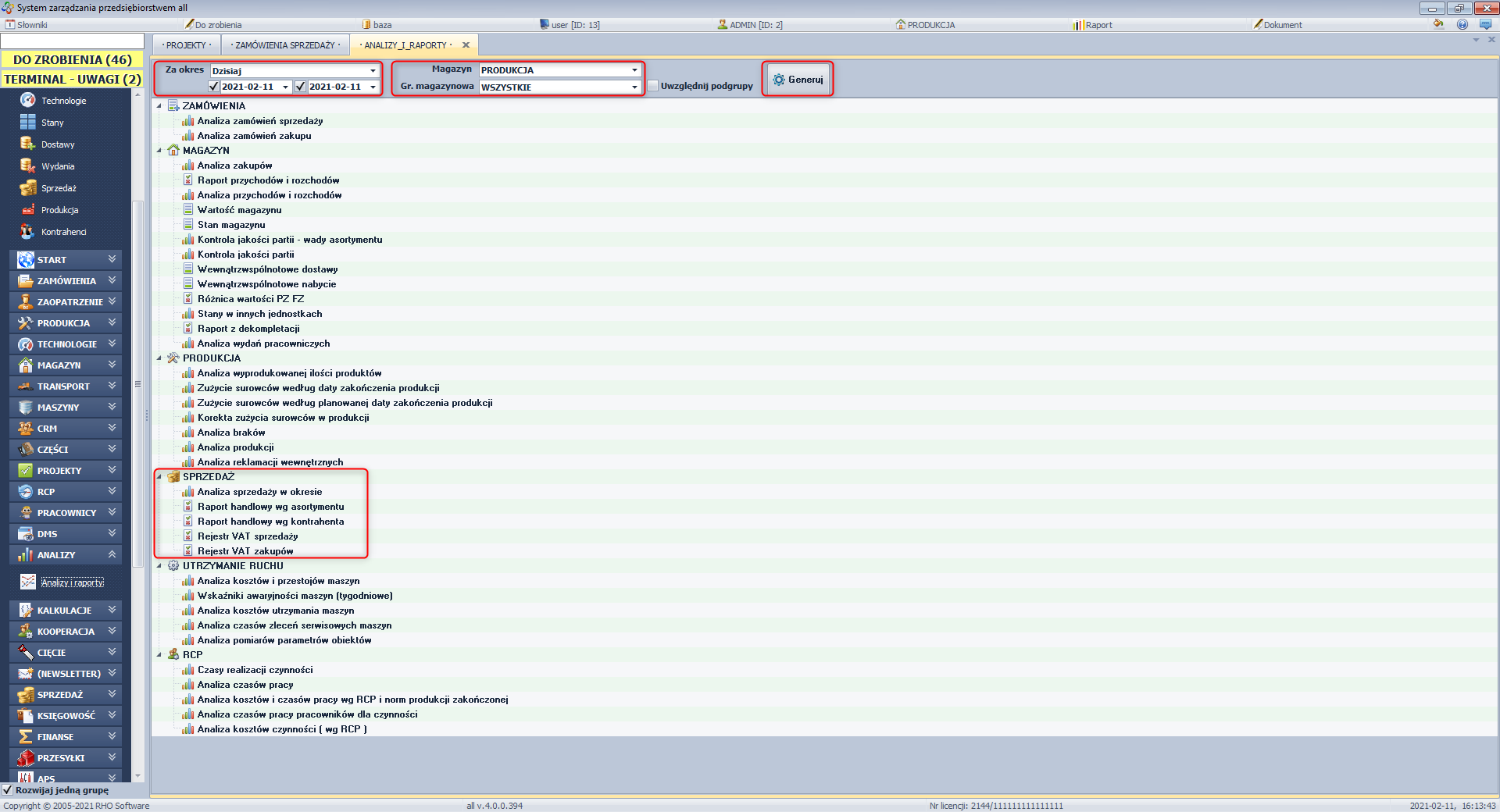Viewport: 1500px width, 812px height.
Task: Collapse the SPRZEDAŻ tree group
Action: 159,477
